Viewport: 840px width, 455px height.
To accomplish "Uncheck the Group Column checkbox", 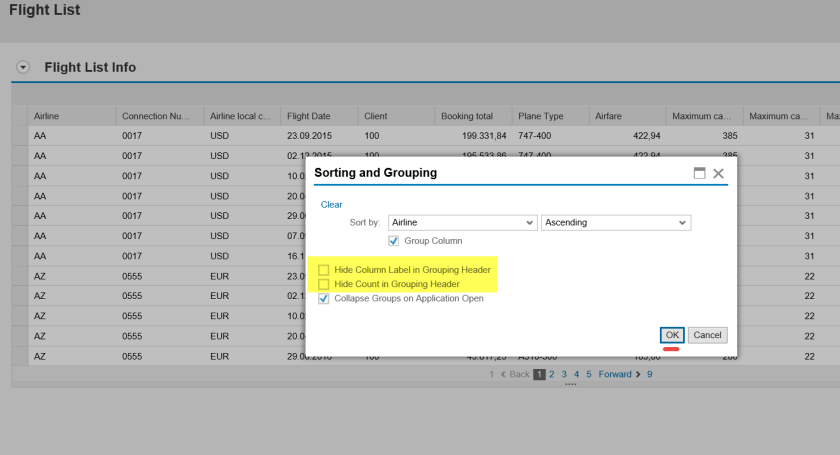I will coord(394,241).
